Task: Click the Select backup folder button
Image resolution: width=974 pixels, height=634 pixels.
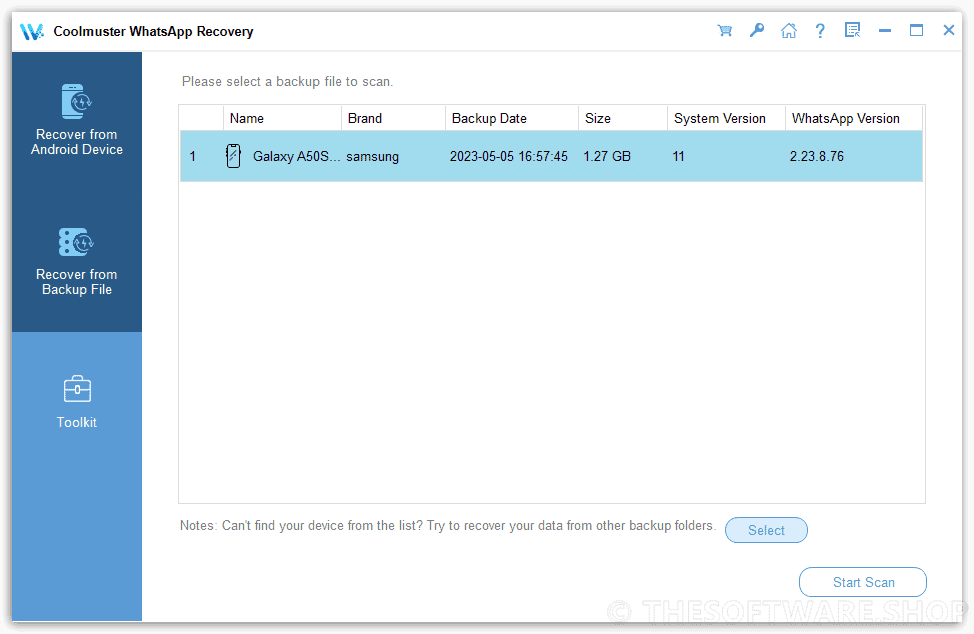Action: pyautogui.click(x=766, y=530)
